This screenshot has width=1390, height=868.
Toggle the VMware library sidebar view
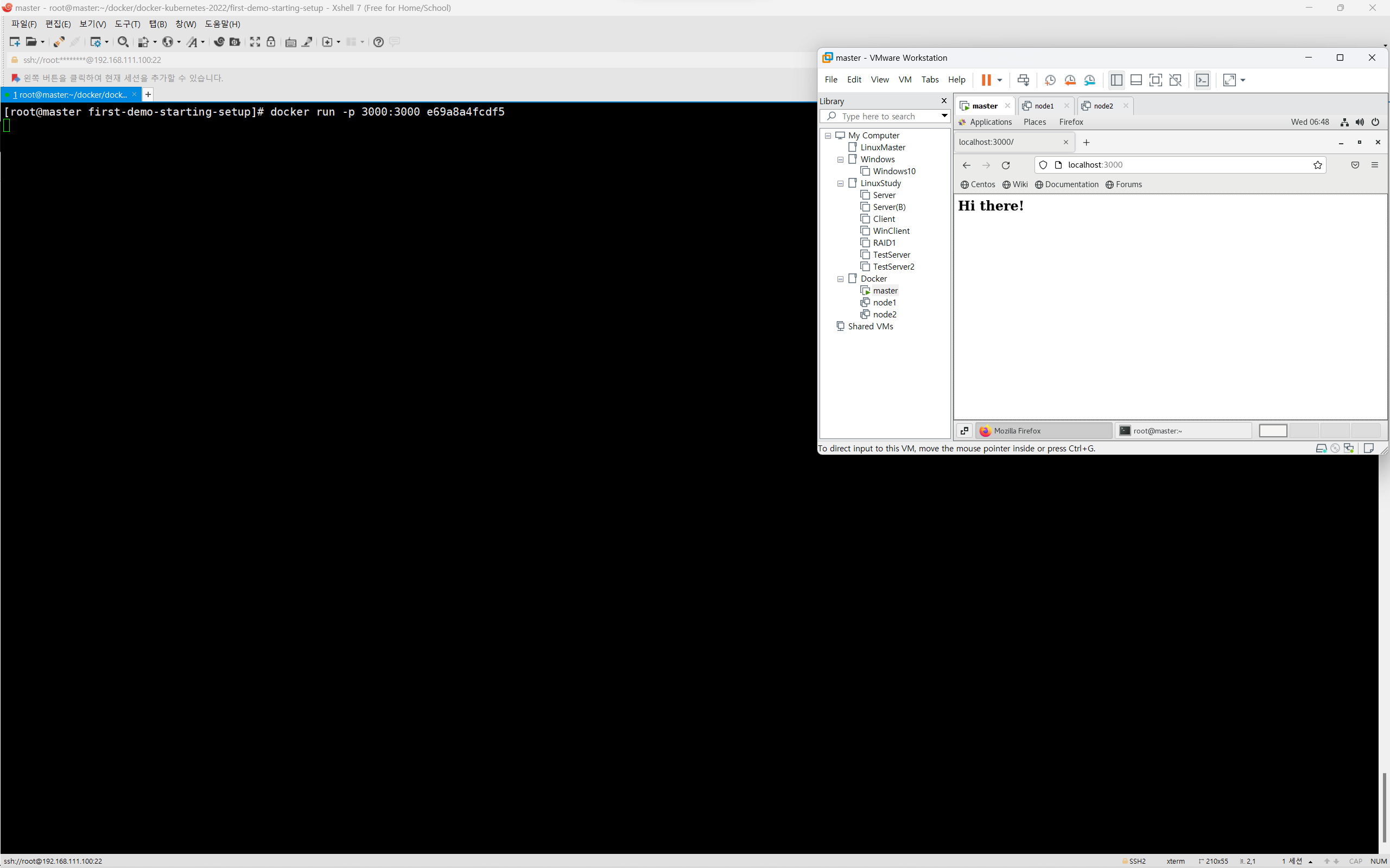pyautogui.click(x=1116, y=80)
